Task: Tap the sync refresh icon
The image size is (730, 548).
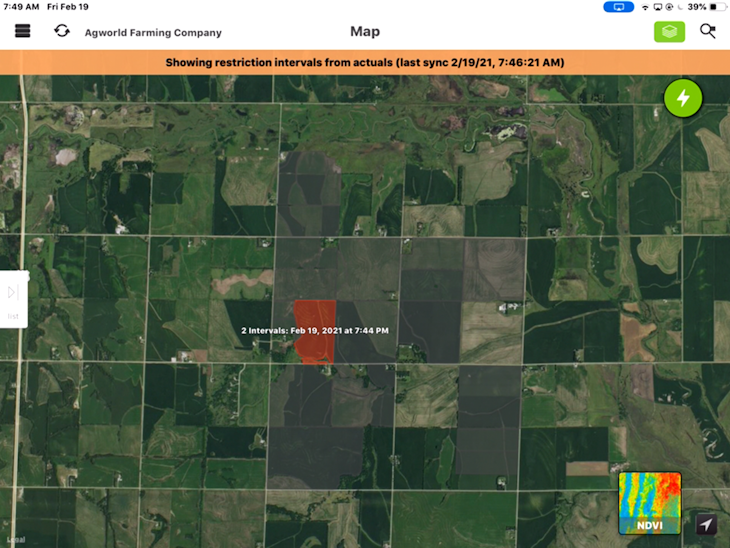Action: click(x=62, y=31)
